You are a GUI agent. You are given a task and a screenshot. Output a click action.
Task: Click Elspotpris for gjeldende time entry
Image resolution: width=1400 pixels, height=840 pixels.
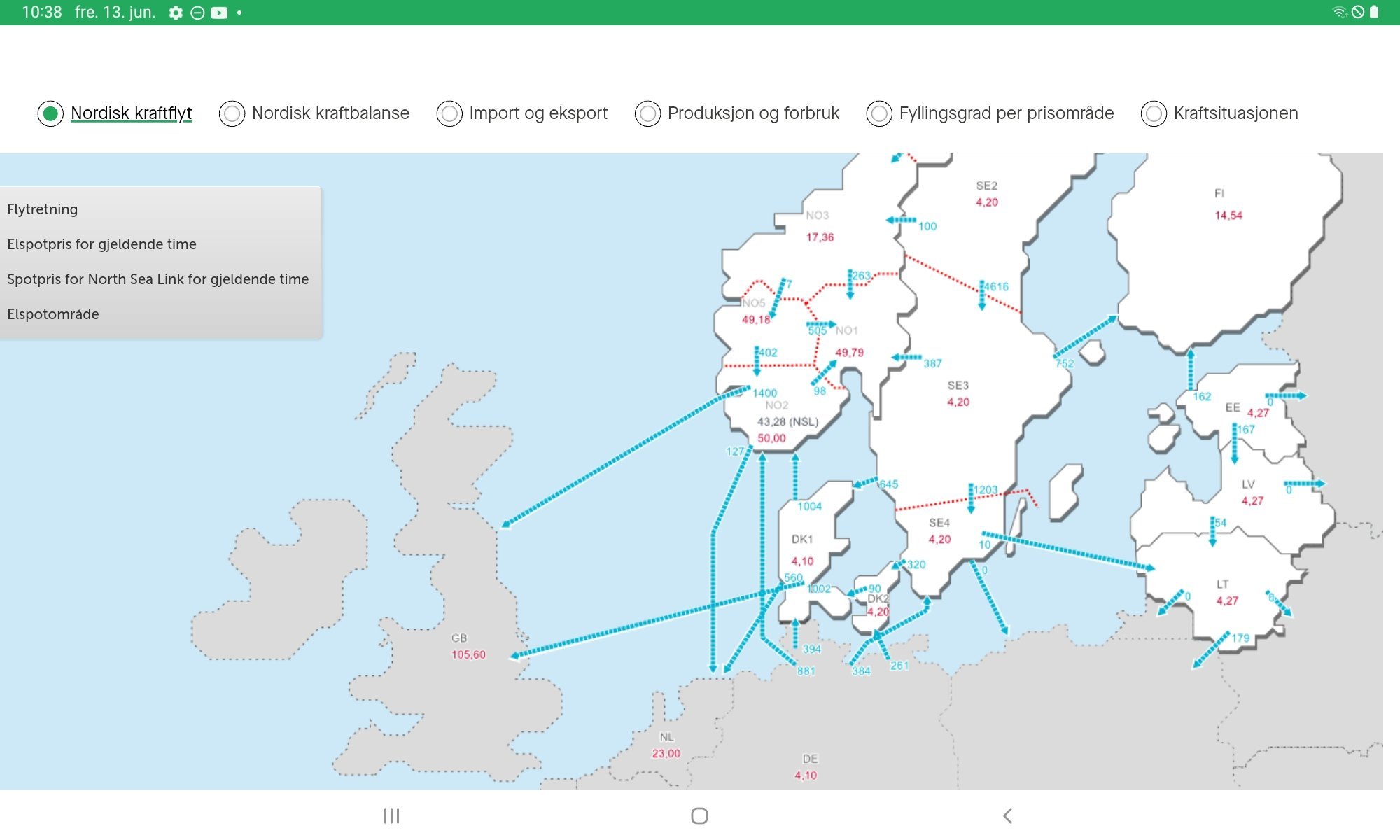click(x=102, y=244)
